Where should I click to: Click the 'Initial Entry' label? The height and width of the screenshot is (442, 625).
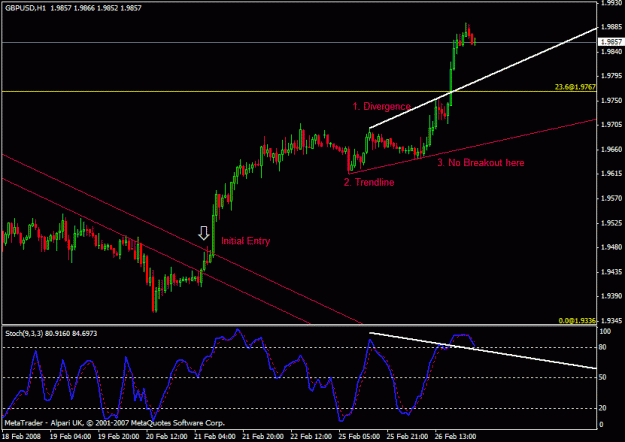point(246,241)
